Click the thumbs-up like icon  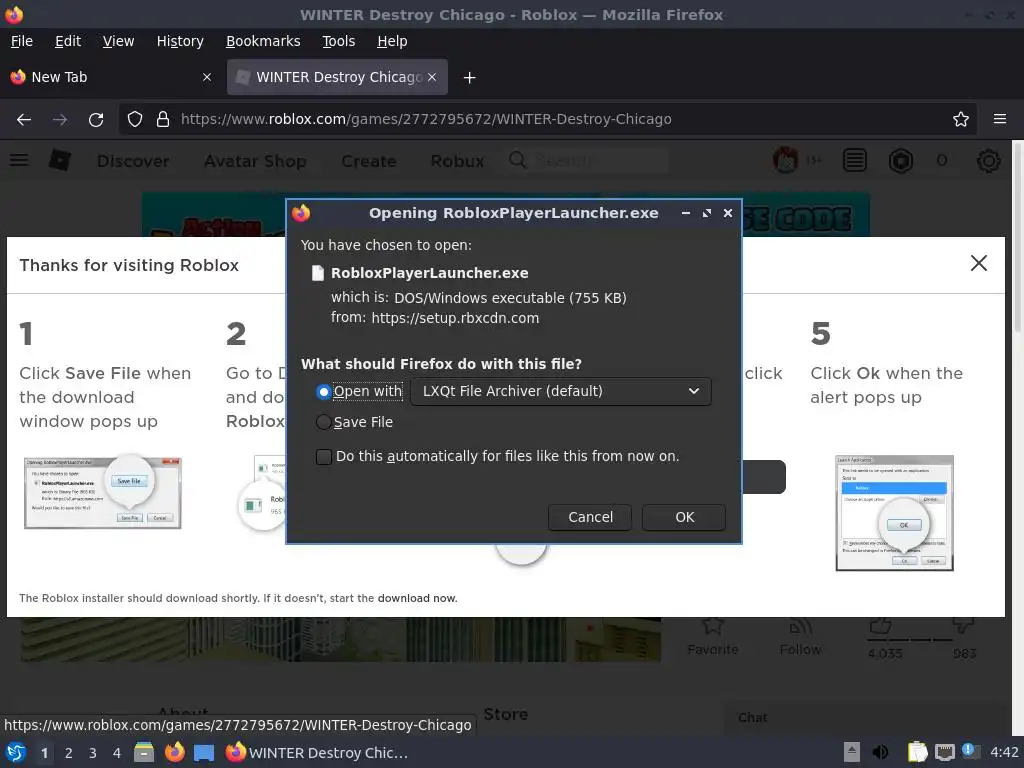coord(880,626)
